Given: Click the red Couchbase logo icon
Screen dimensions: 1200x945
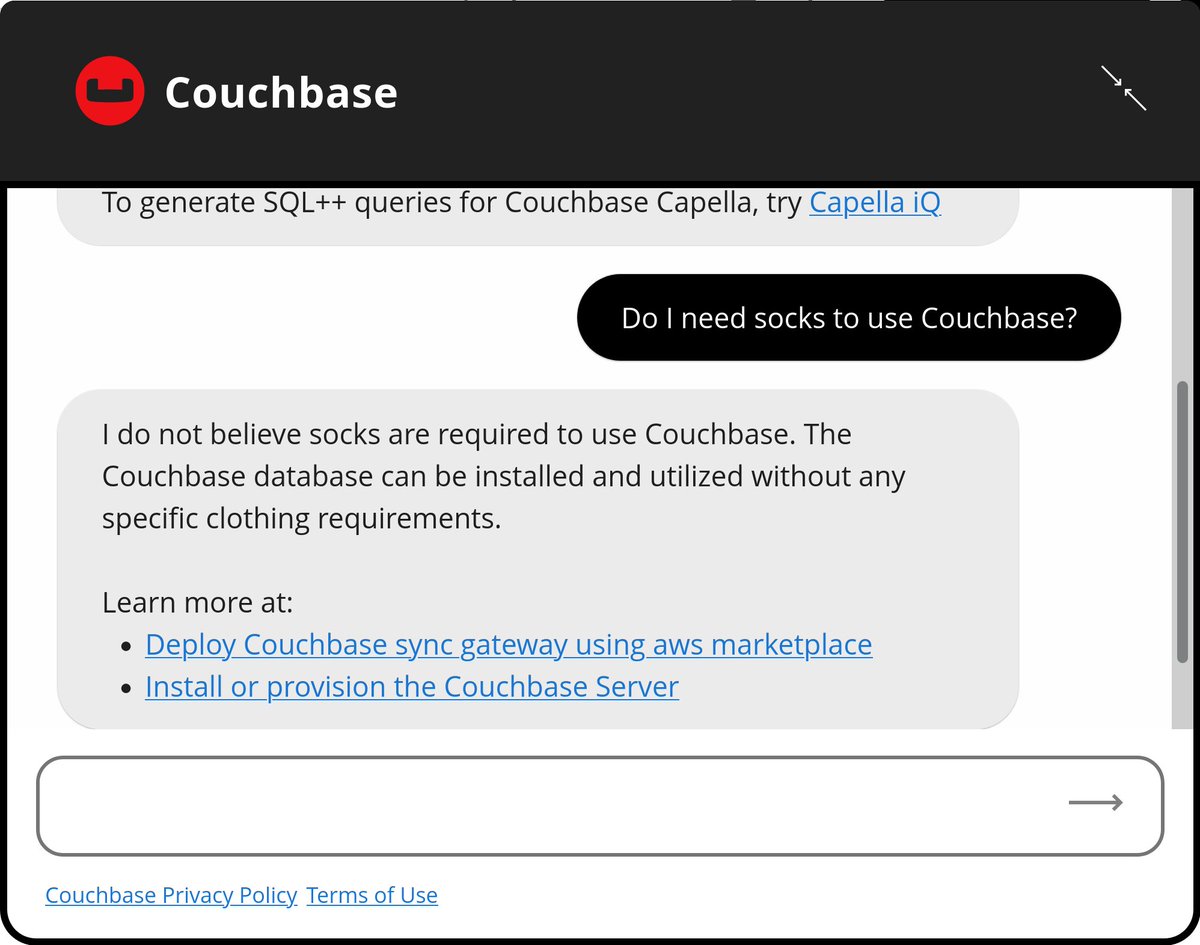Looking at the screenshot, I should (x=110, y=91).
